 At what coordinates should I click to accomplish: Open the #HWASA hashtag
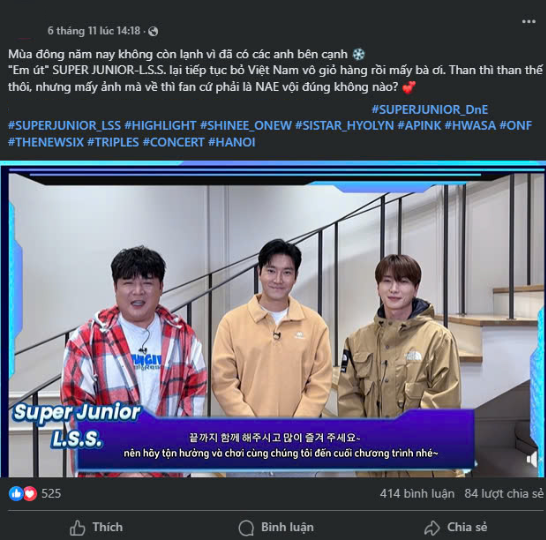[470, 126]
